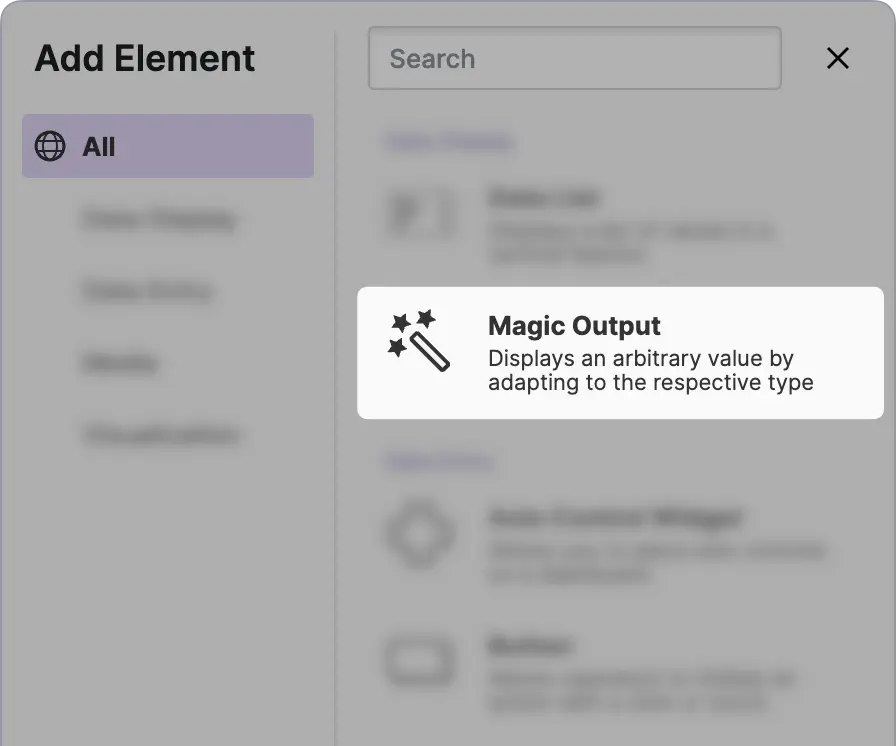
Task: Click the magic wand icon
Action: coord(419,340)
